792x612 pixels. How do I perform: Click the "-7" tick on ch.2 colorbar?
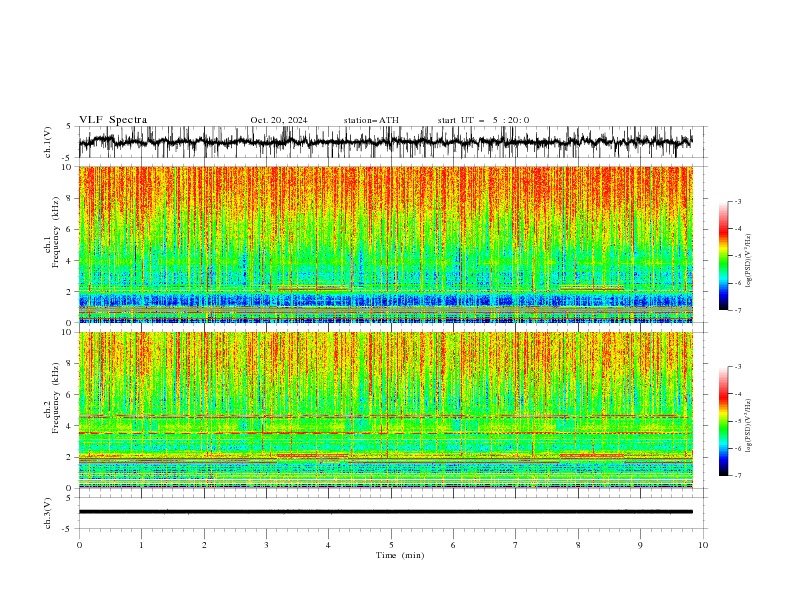[737, 476]
